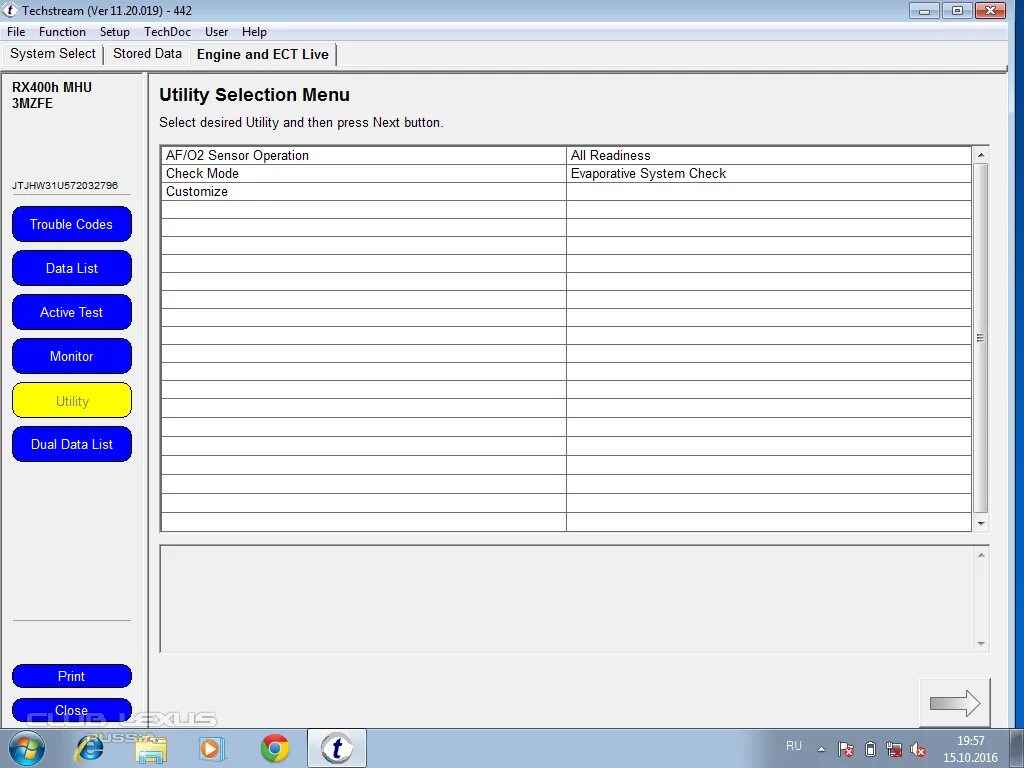Click the Monitor button
The height and width of the screenshot is (768, 1024).
pos(72,356)
